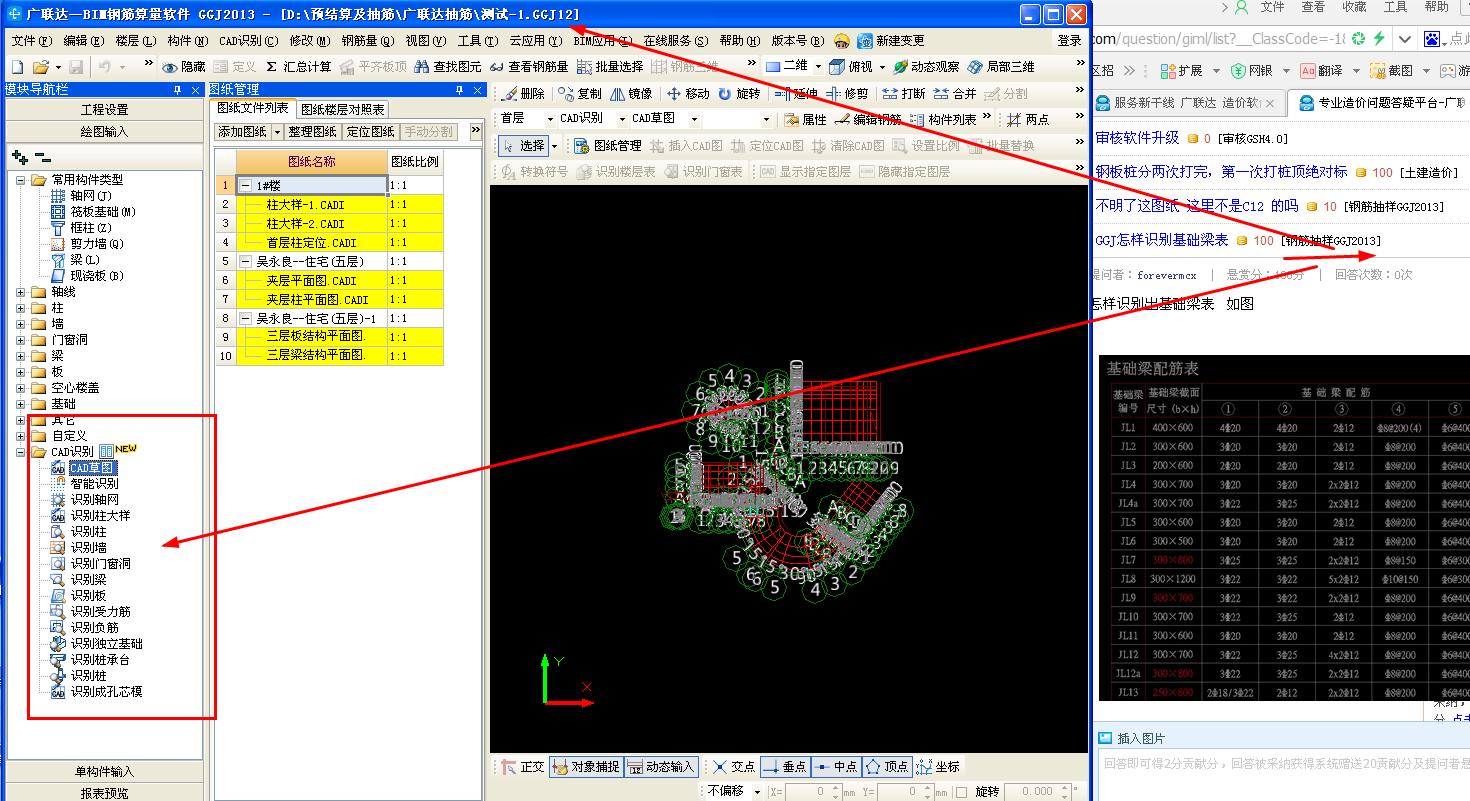
Task: Click the 报表预览 button
Action: tap(104, 793)
